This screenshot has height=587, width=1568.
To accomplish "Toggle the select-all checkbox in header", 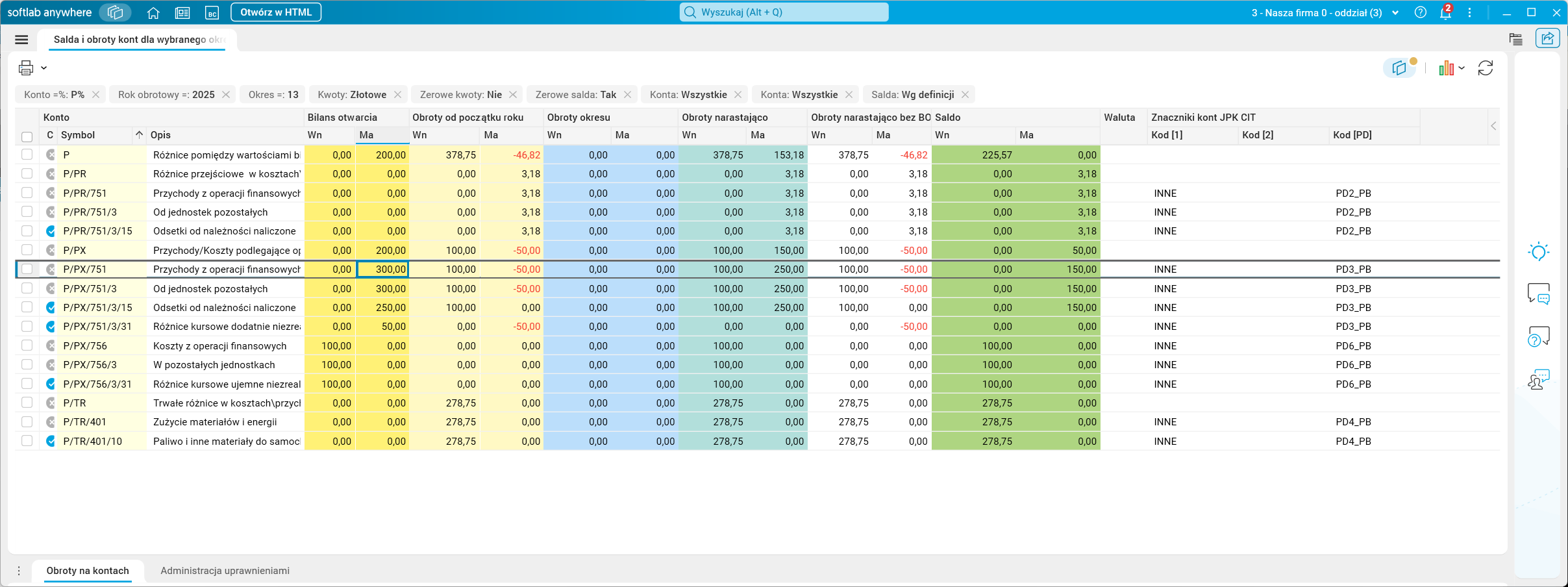I will (x=27, y=136).
